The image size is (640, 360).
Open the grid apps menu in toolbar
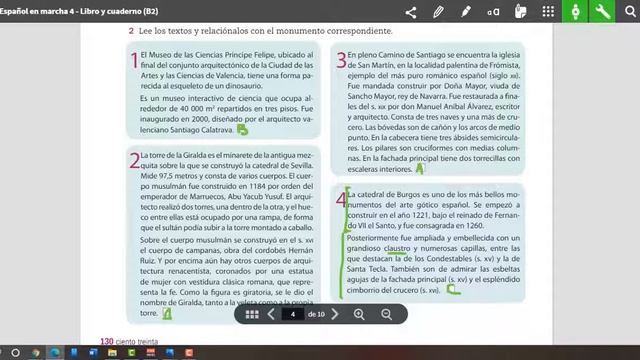pyautogui.click(x=548, y=11)
